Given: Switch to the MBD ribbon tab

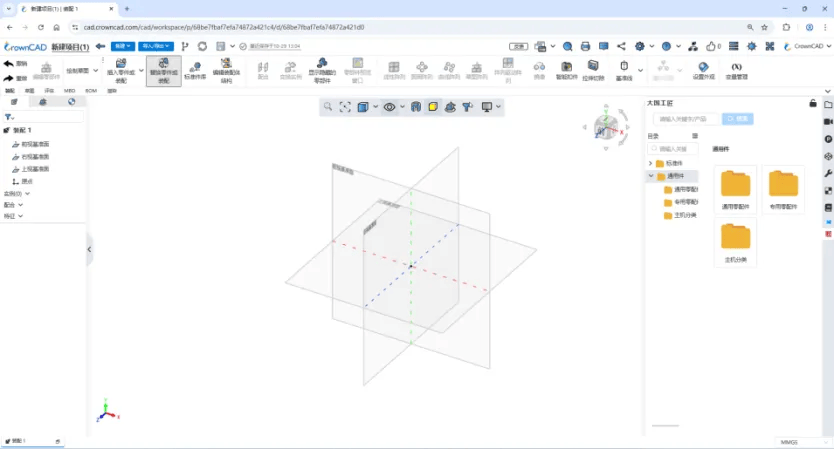Looking at the screenshot, I should coord(70,90).
